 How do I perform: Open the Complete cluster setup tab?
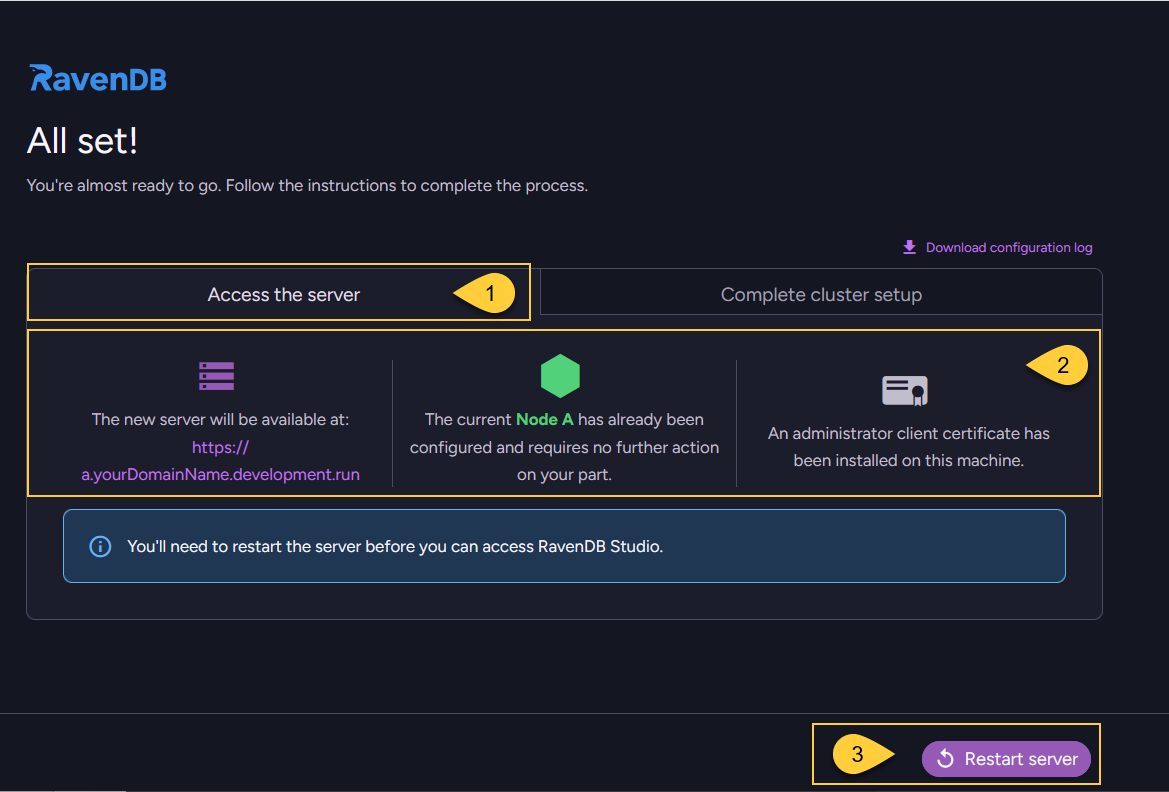coord(821,295)
